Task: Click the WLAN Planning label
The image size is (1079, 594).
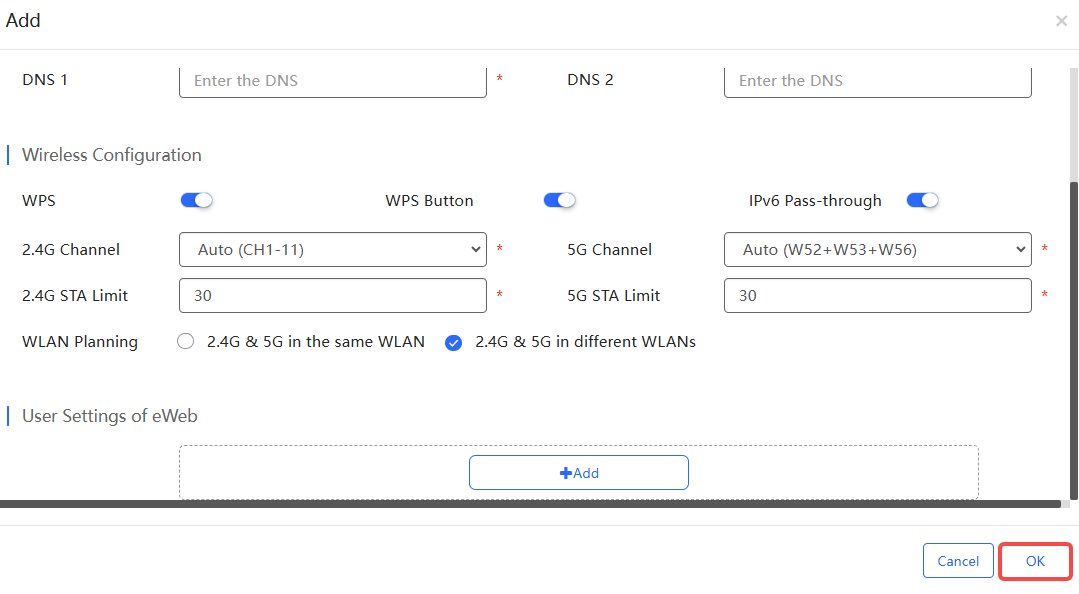Action: point(80,342)
